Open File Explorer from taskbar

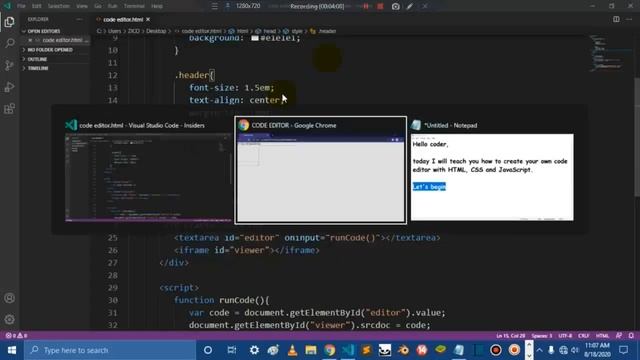coord(311,350)
